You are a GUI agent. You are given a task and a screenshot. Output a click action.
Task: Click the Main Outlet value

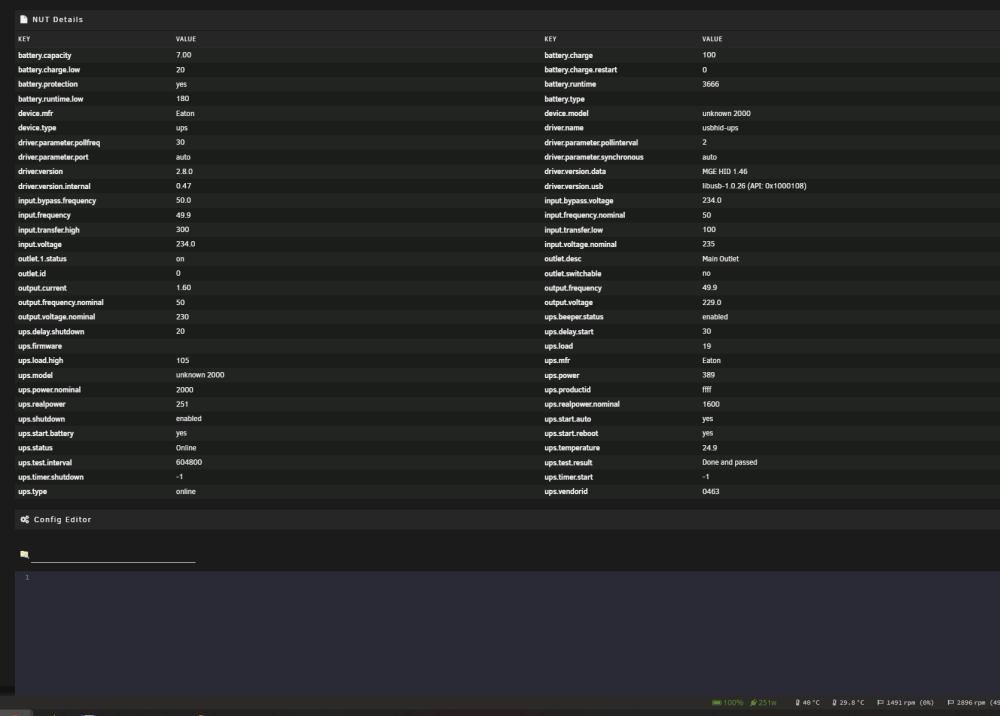(721, 259)
